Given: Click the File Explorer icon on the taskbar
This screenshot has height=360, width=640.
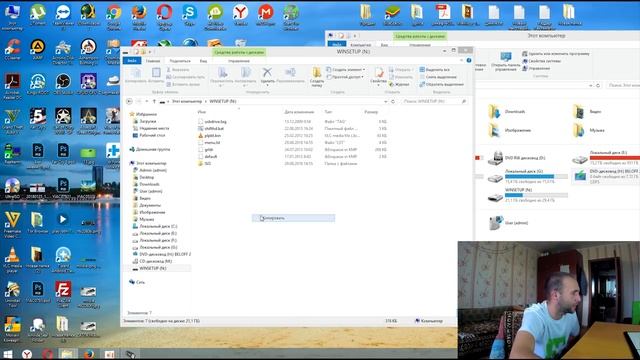Looking at the screenshot, I should (68, 354).
